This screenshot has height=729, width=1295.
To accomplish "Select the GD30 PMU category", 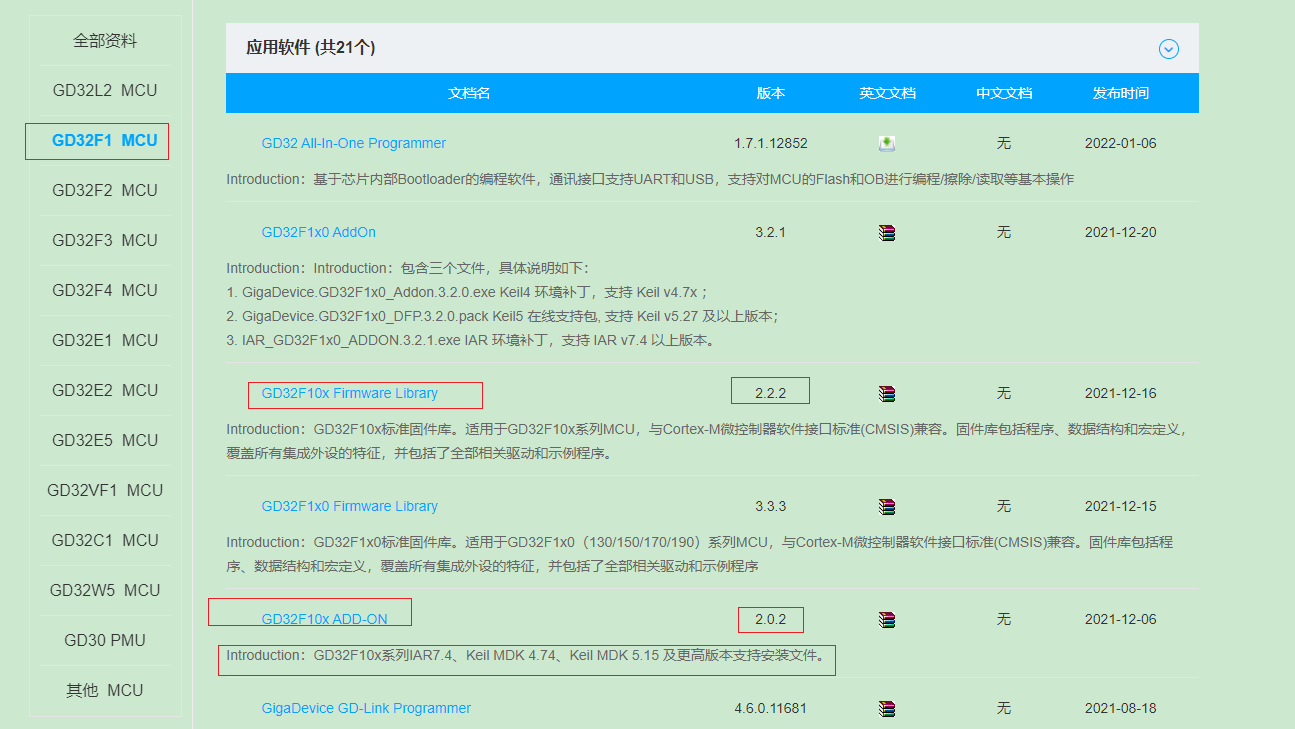I will point(103,640).
